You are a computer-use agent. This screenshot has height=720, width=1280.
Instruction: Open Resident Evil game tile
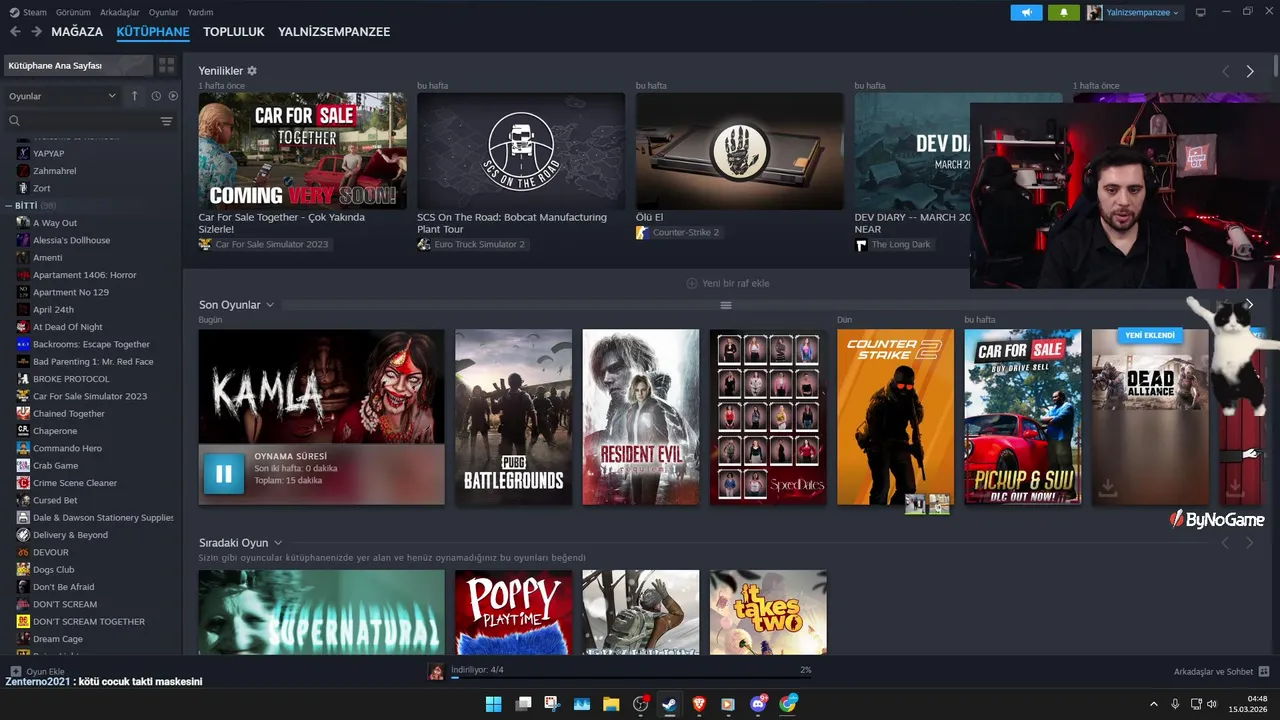point(641,417)
